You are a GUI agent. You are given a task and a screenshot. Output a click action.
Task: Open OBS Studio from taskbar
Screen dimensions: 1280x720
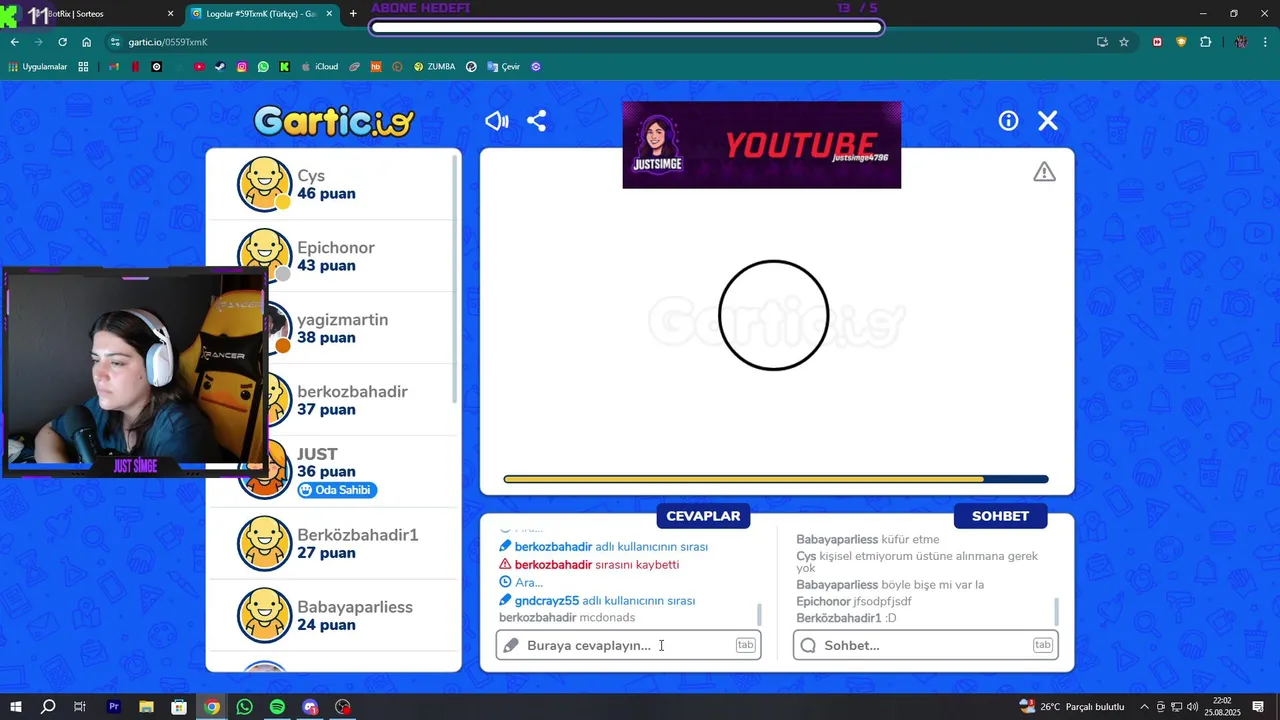pyautogui.click(x=343, y=707)
